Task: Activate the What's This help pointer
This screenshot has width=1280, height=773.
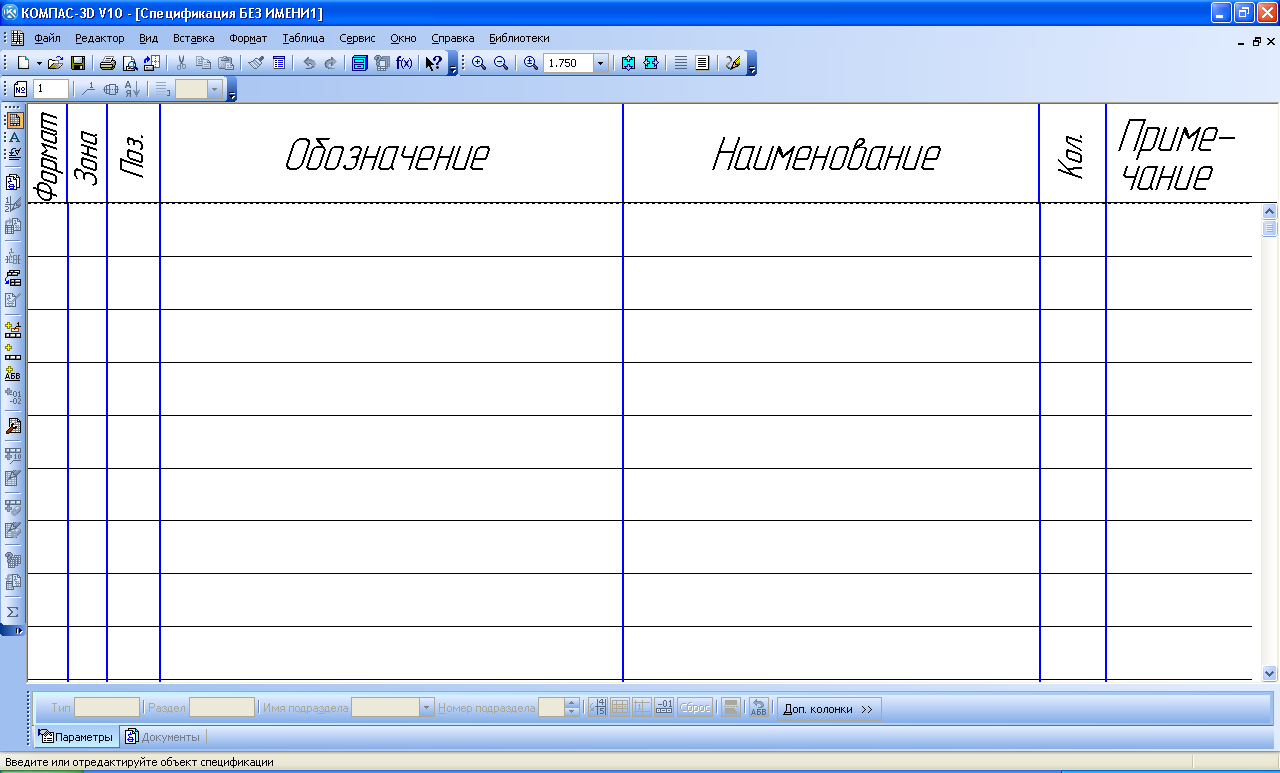Action: coord(433,63)
